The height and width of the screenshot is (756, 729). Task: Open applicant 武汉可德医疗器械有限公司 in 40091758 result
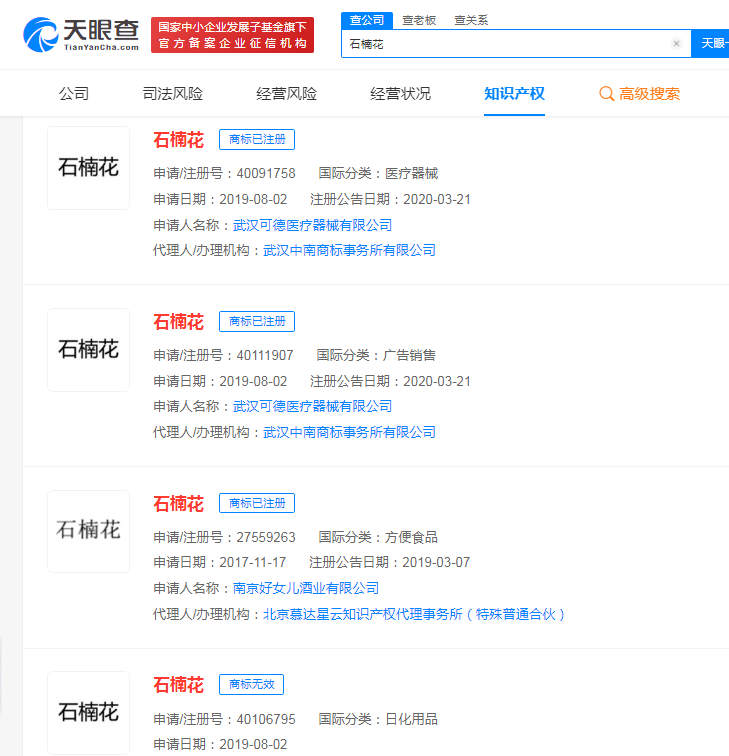click(x=312, y=225)
